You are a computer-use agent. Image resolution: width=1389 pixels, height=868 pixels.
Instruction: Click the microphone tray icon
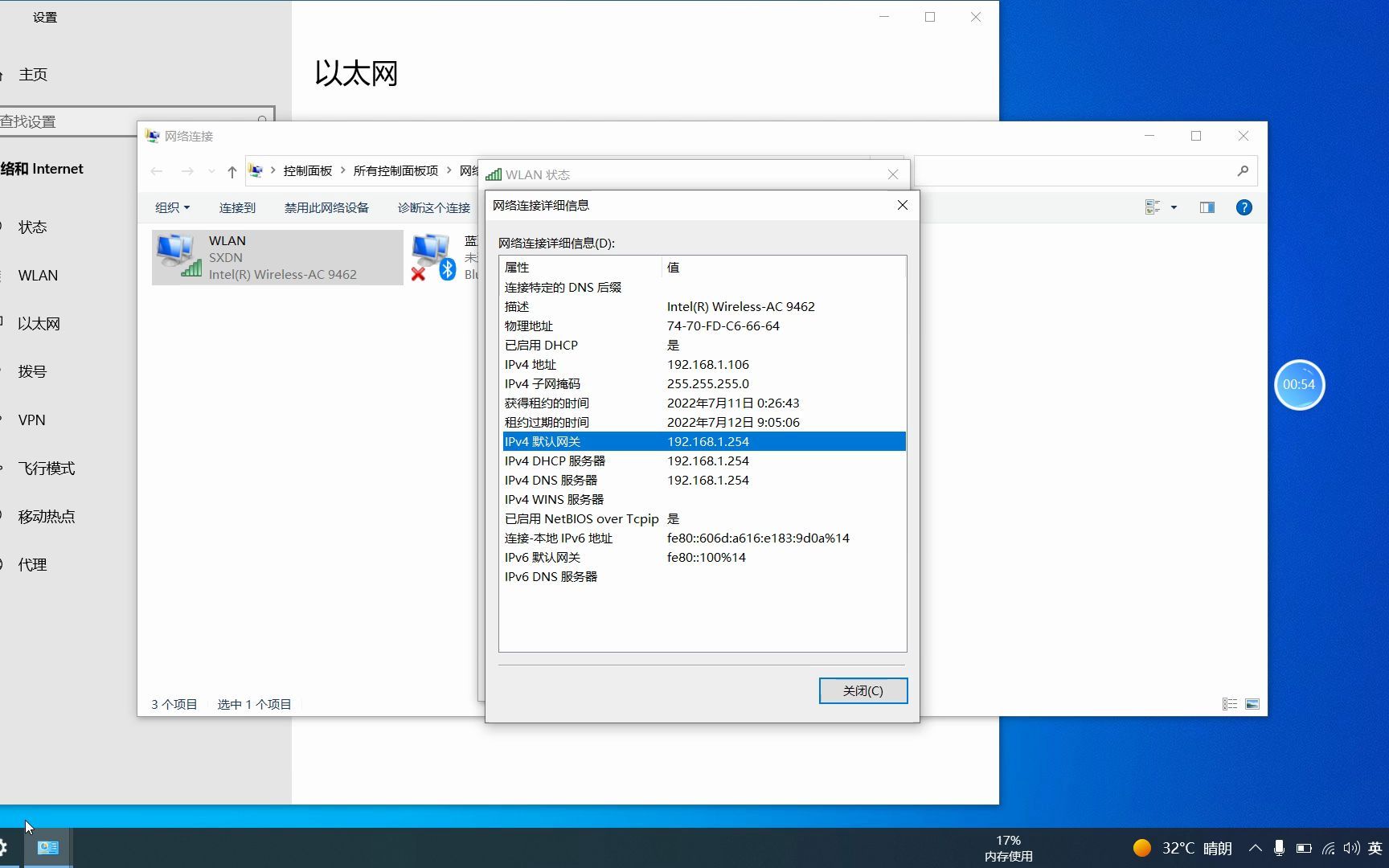tap(1279, 848)
